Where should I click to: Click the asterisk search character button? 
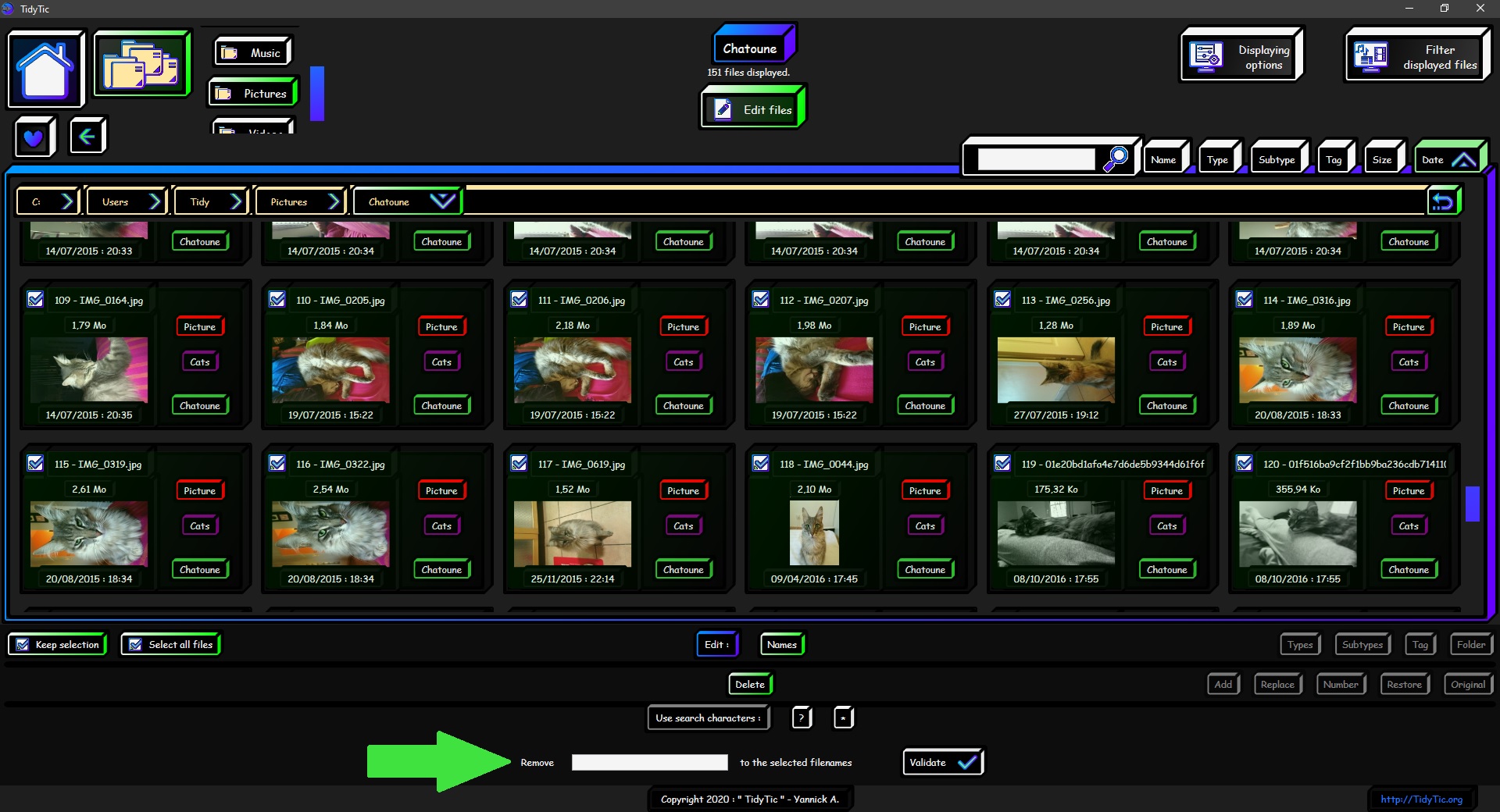coord(843,718)
